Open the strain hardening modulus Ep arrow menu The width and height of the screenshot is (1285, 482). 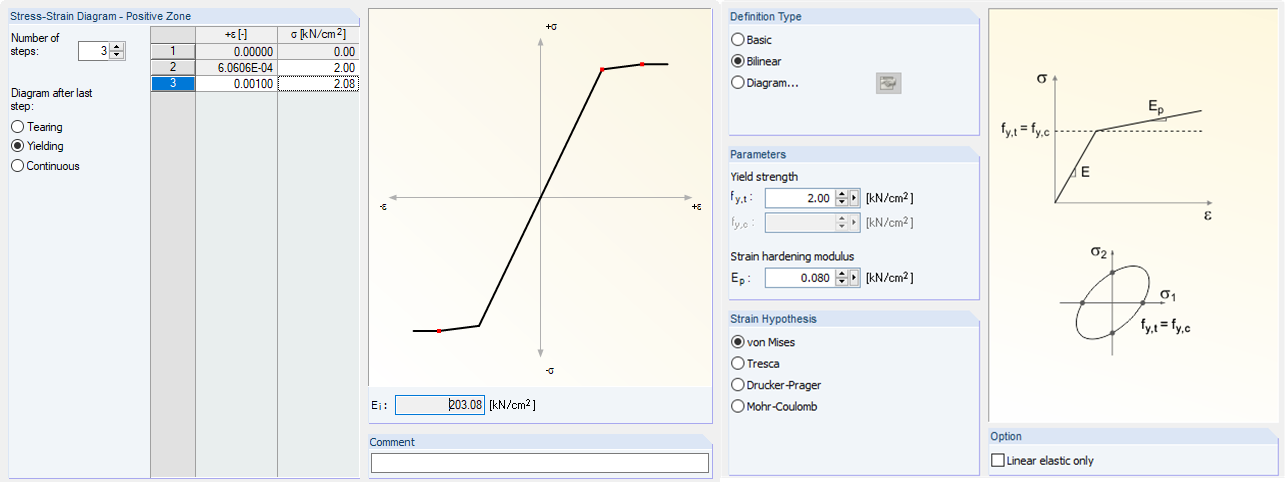pos(855,278)
